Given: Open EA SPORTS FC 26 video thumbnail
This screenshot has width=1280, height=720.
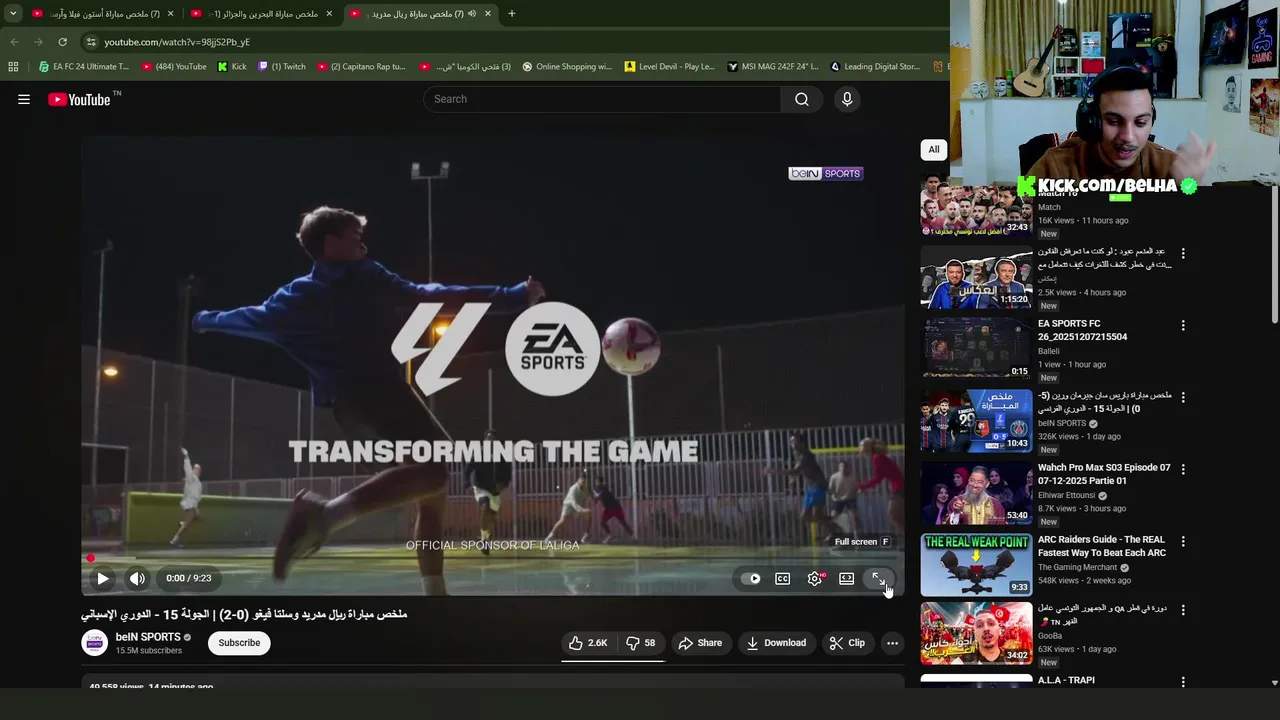Looking at the screenshot, I should click(976, 349).
